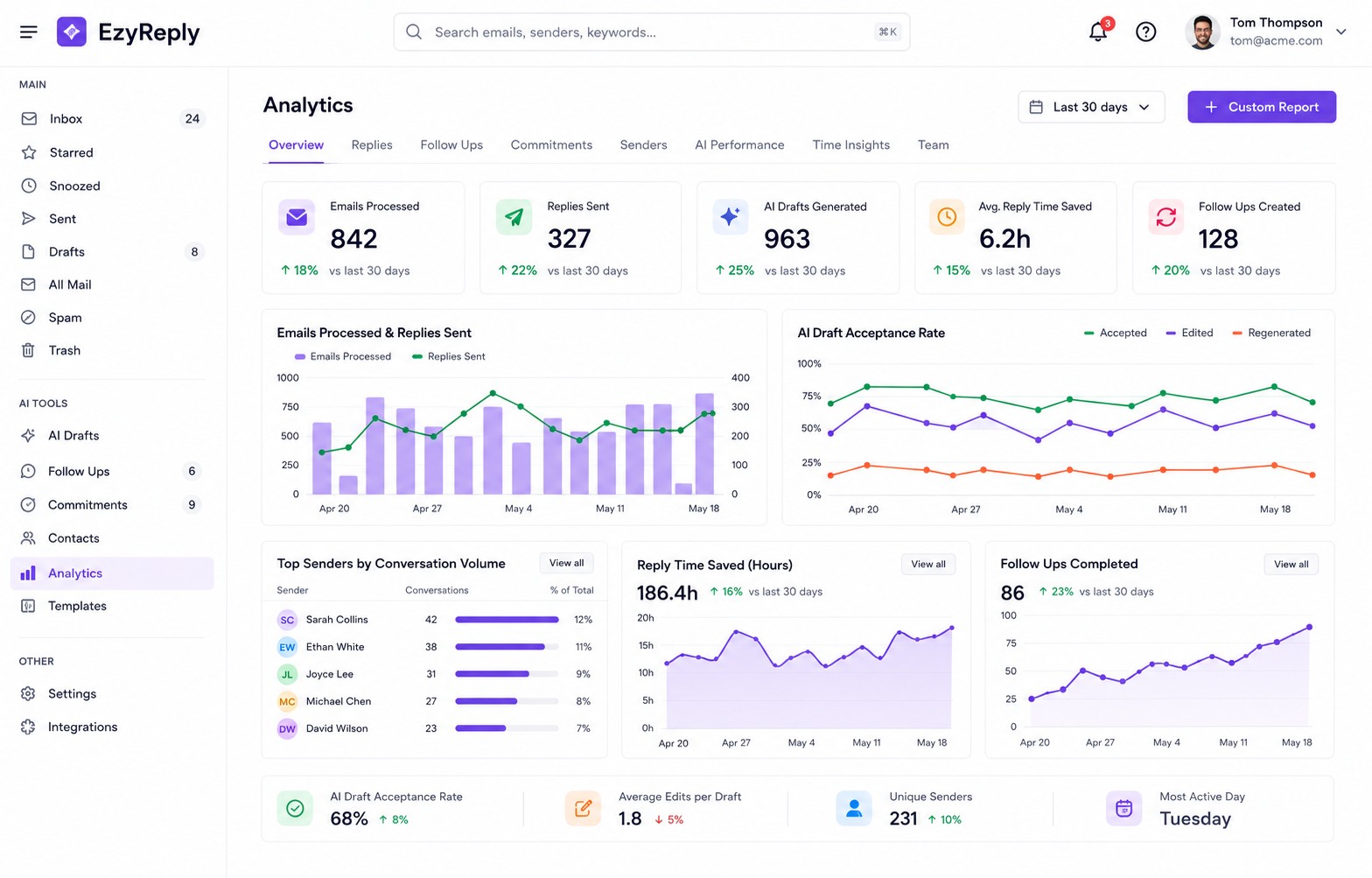Screen dimensions: 1372x878
Task: Click David Wilson's conversation volume bar
Action: [x=507, y=728]
